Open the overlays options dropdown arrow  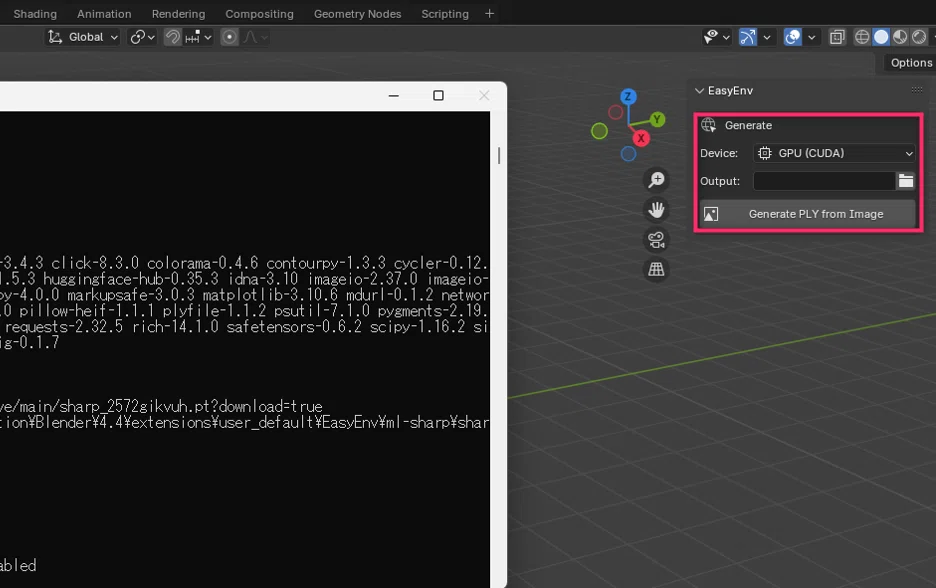[812, 38]
